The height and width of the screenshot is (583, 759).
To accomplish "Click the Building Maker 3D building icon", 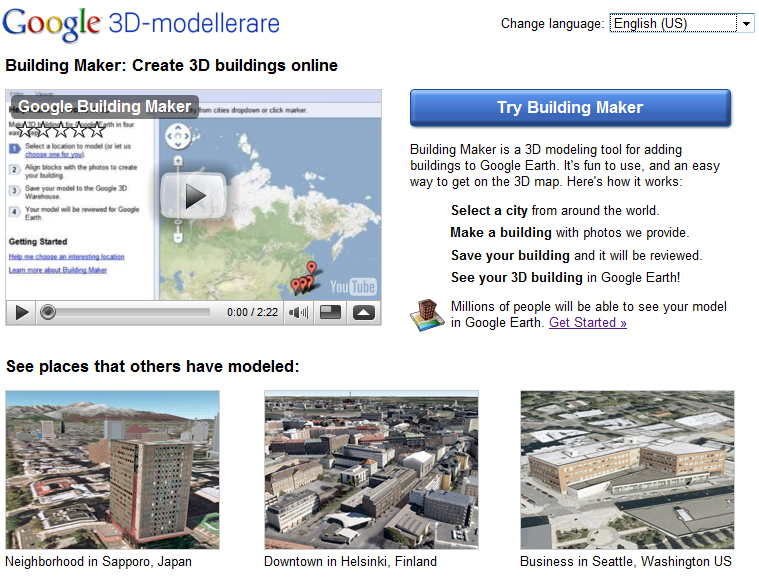I will 426,315.
